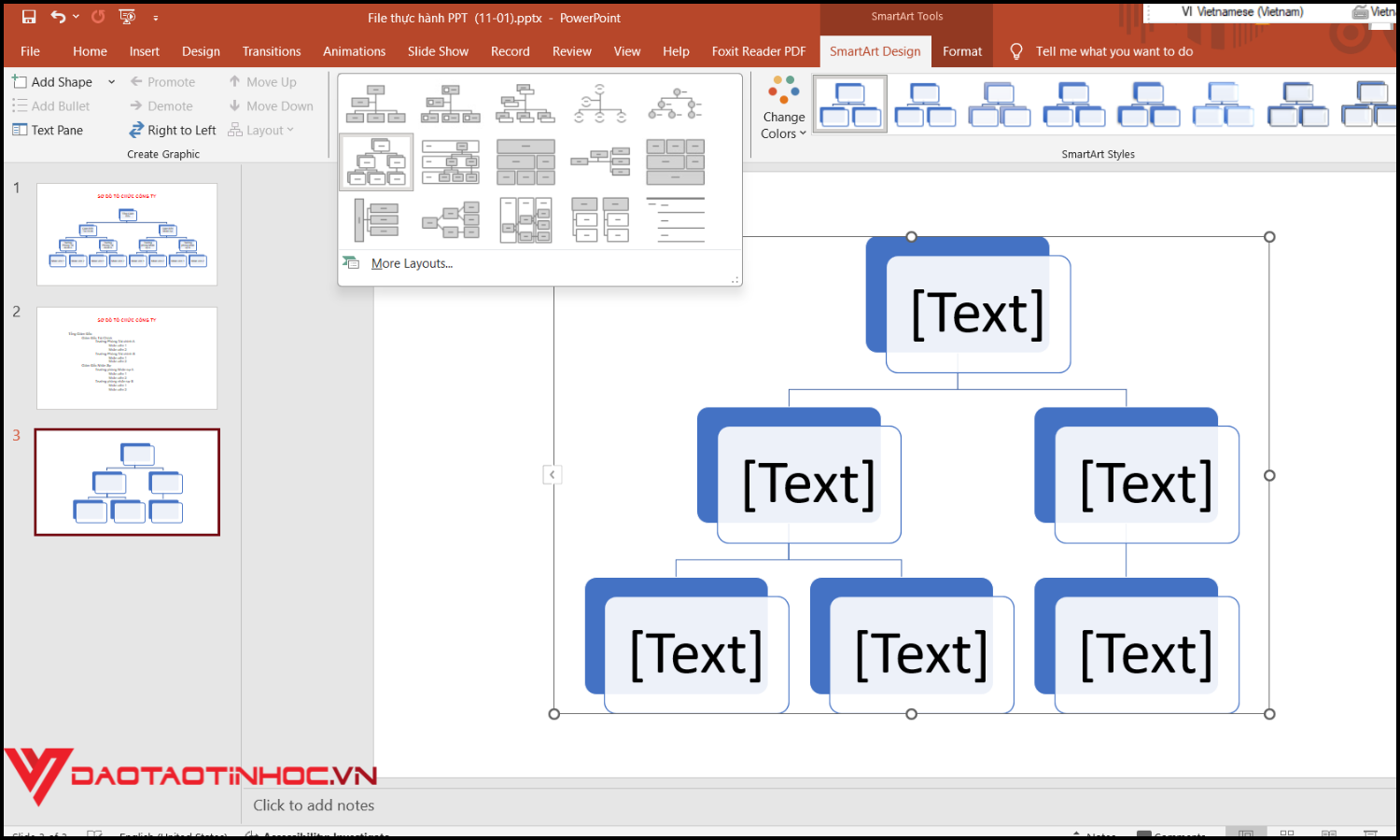1400x840 pixels.
Task: Click the notes field to add notes
Action: (314, 805)
